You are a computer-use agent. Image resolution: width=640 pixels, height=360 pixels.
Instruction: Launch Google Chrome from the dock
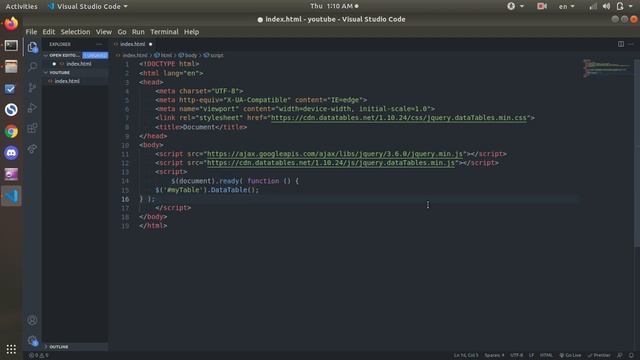[x=11, y=131]
